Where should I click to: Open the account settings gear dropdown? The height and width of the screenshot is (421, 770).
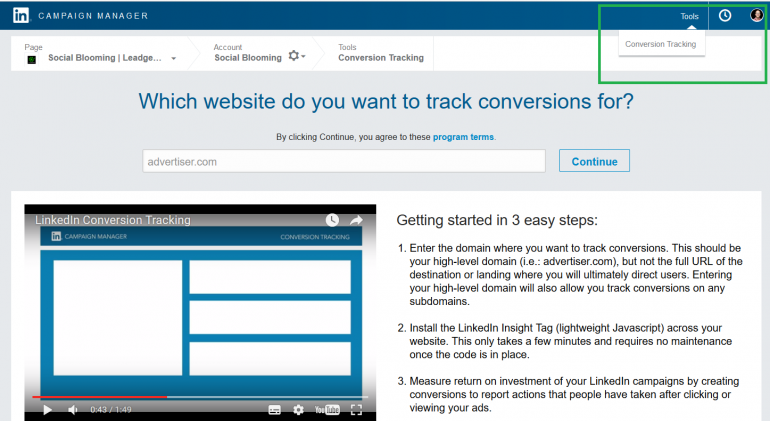297,56
